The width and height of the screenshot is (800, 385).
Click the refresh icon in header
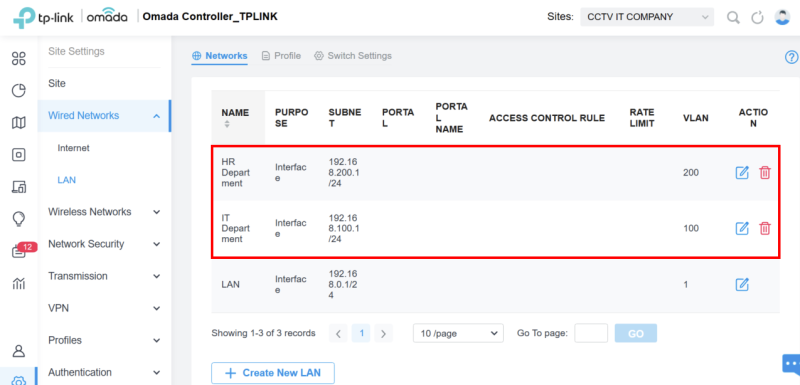point(758,17)
